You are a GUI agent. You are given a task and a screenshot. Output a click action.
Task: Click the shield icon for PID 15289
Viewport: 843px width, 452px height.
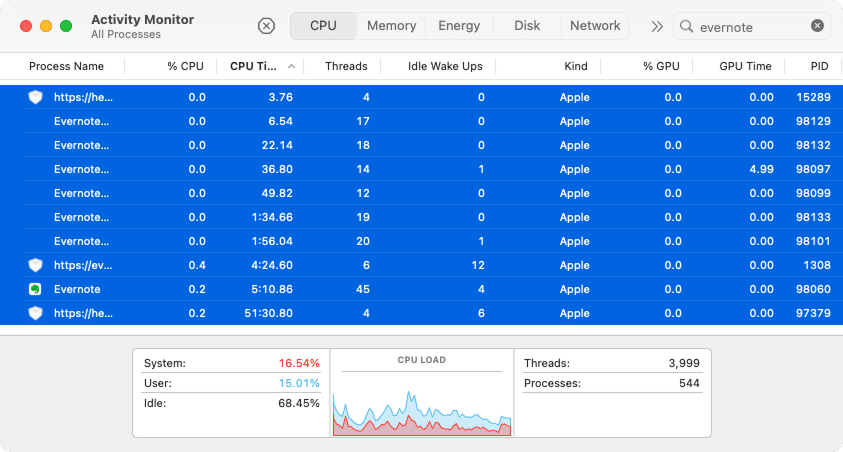pos(35,97)
